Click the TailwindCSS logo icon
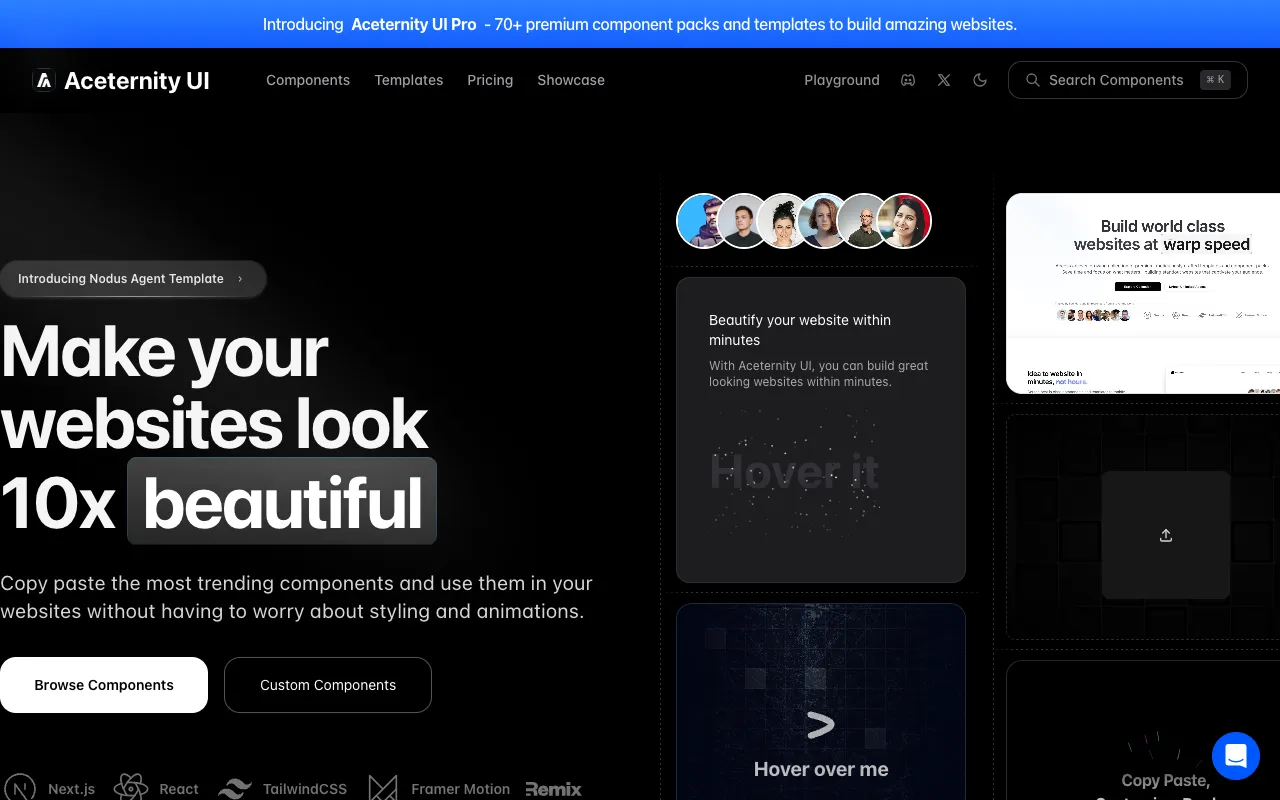This screenshot has width=1280, height=800. click(235, 788)
